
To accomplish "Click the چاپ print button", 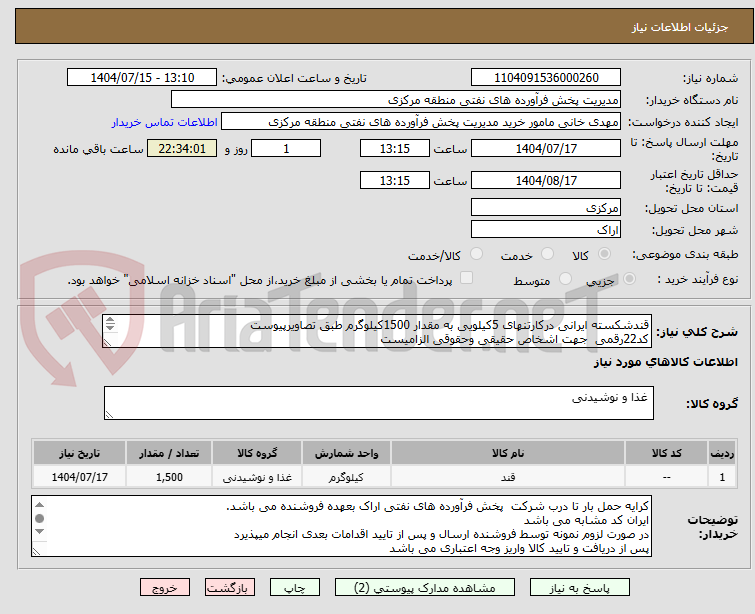I will click(295, 588).
